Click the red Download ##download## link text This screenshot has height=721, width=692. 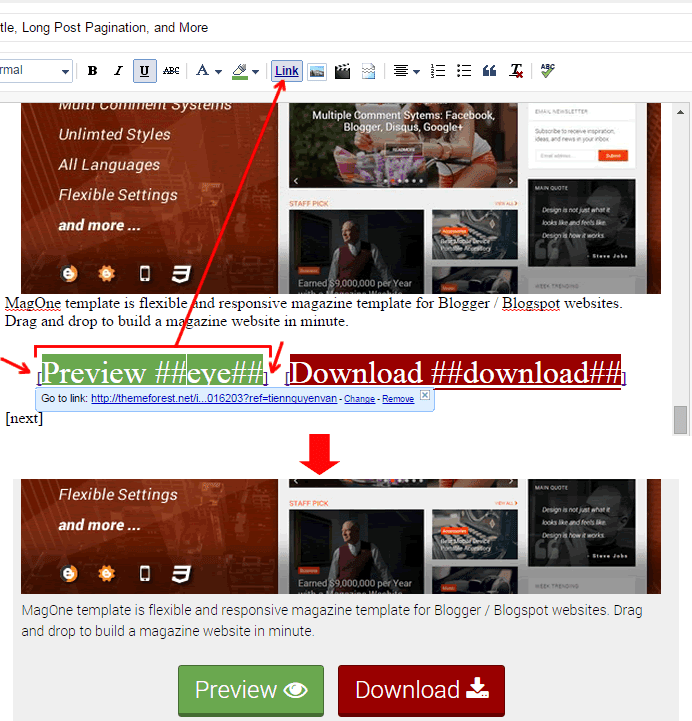455,372
